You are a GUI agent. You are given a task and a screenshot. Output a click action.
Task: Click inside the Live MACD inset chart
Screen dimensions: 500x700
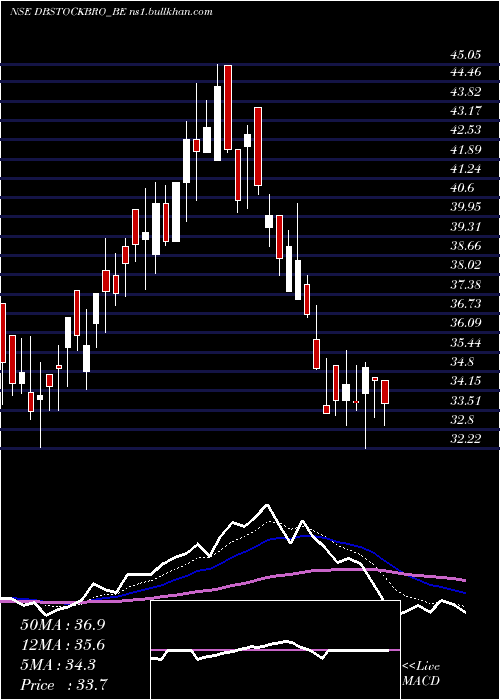(x=275, y=650)
